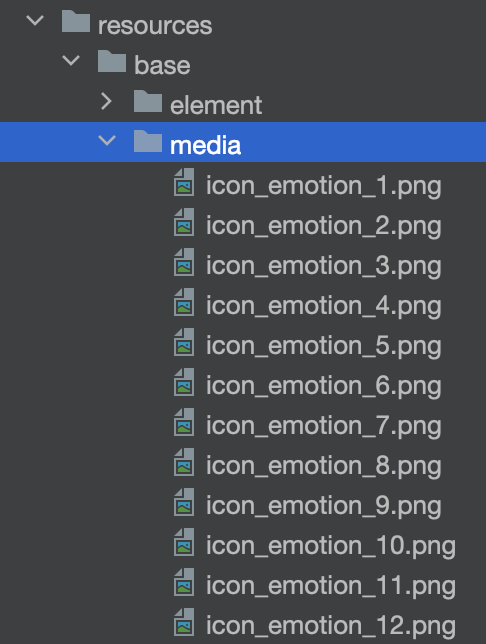
Task: Click the resources folder icon
Action: point(76,21)
